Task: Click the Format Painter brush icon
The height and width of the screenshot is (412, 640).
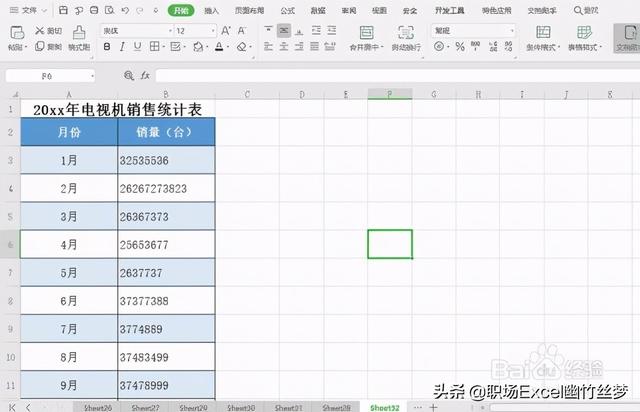Action: [79, 32]
